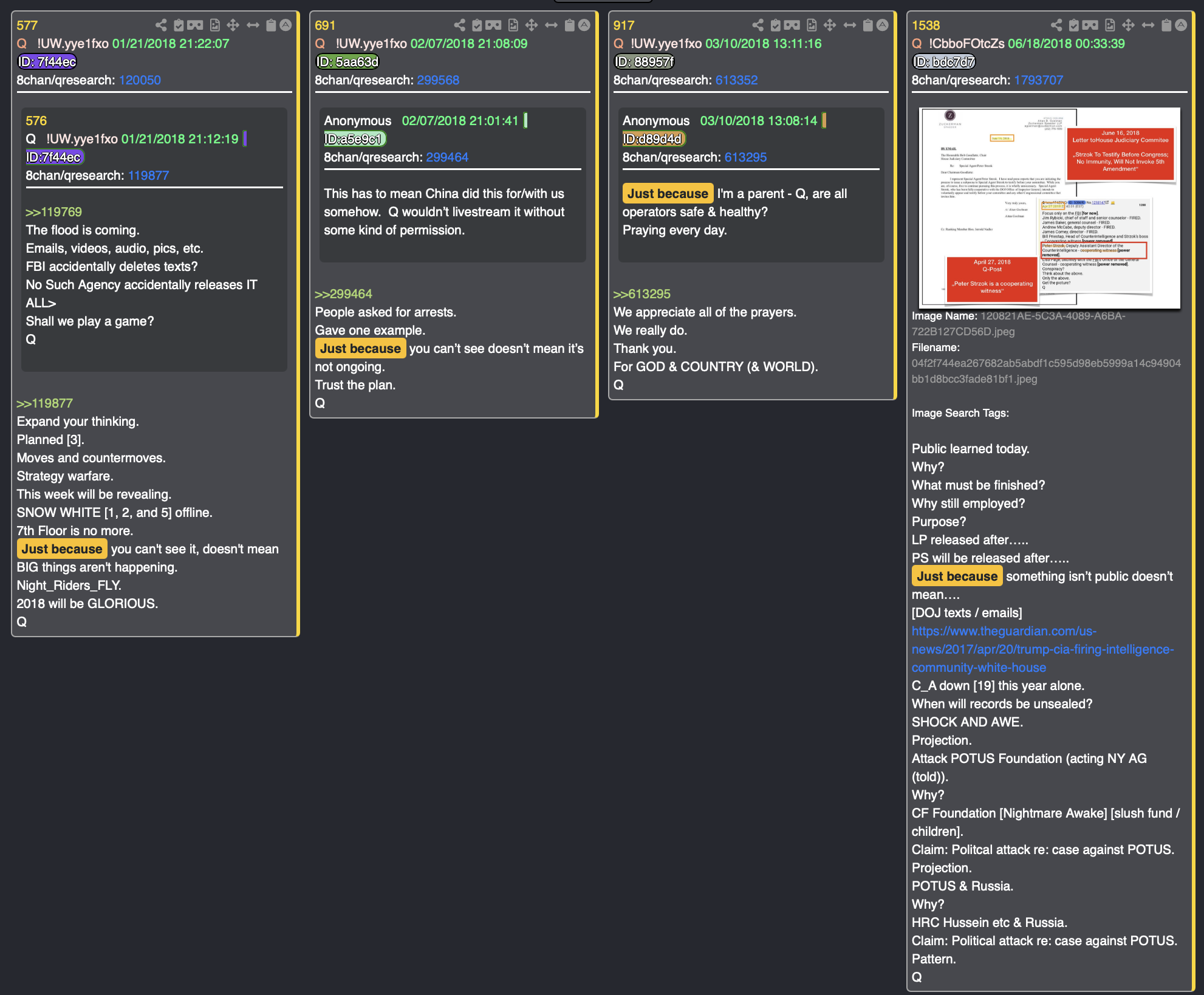Click the orange ID:d89d4d badge

(x=654, y=139)
